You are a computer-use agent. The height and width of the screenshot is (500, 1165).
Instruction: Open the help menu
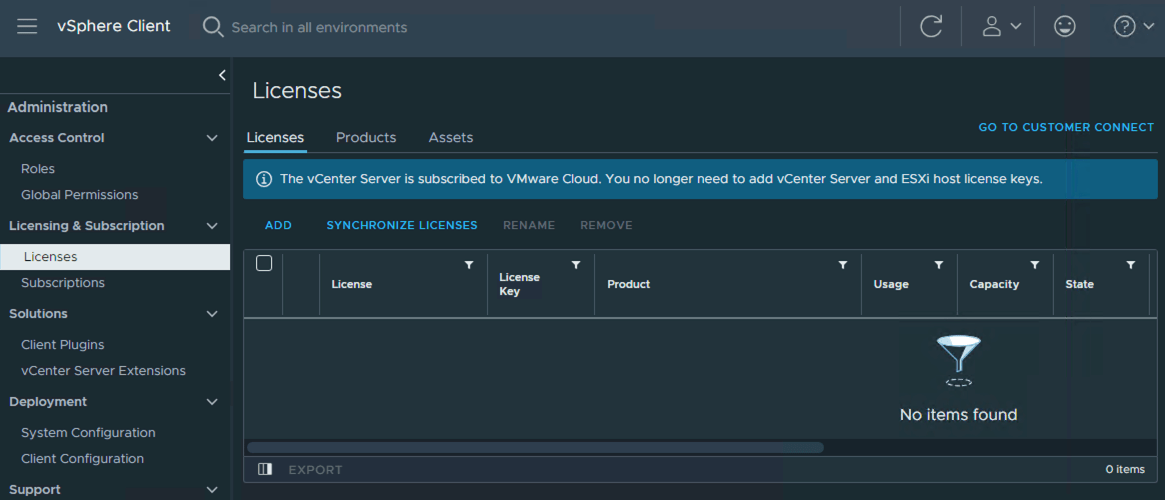click(1134, 27)
